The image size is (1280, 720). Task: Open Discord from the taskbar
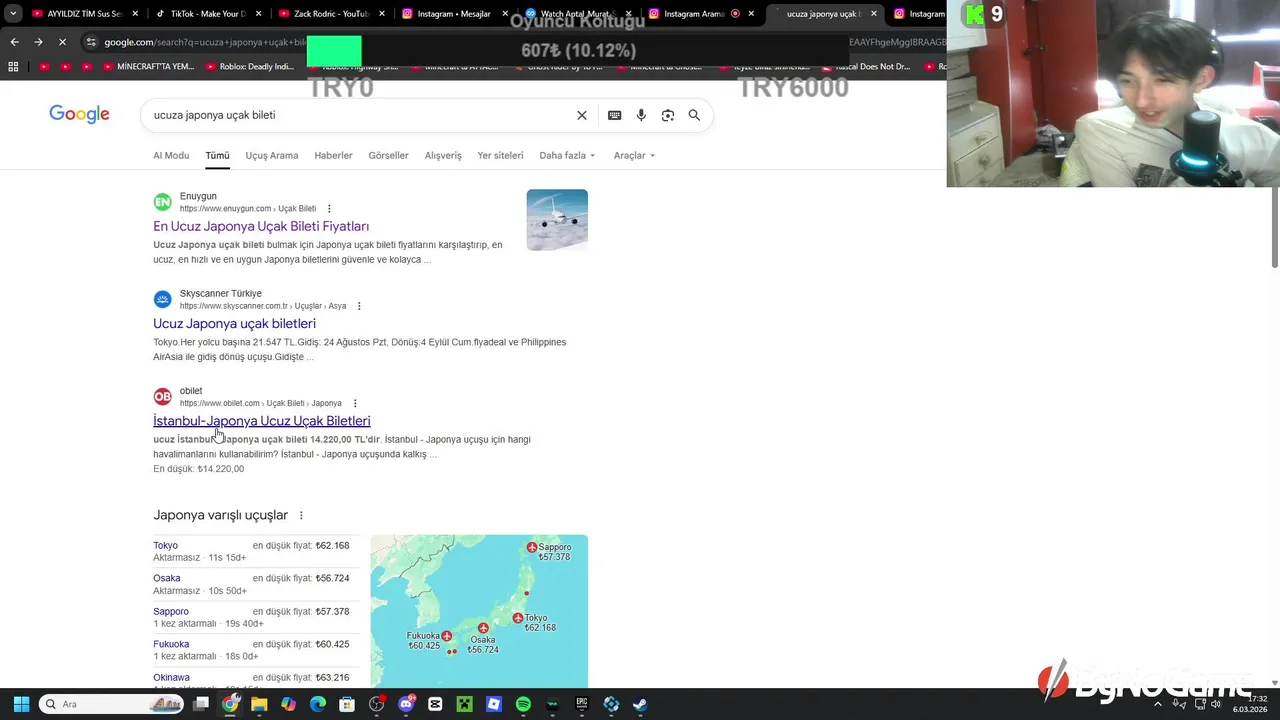tap(406, 704)
